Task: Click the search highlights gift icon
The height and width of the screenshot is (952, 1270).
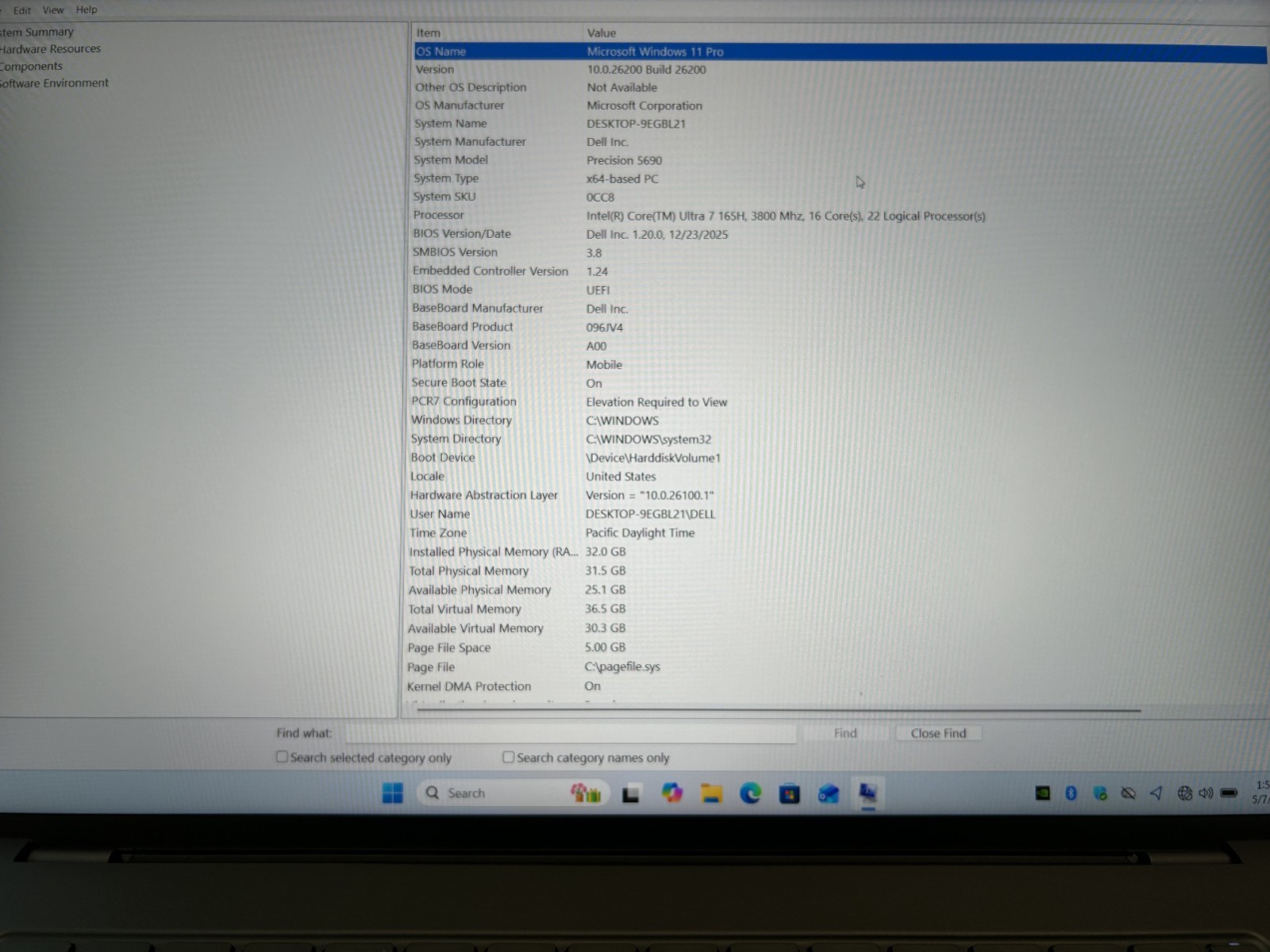Action: pyautogui.click(x=586, y=792)
